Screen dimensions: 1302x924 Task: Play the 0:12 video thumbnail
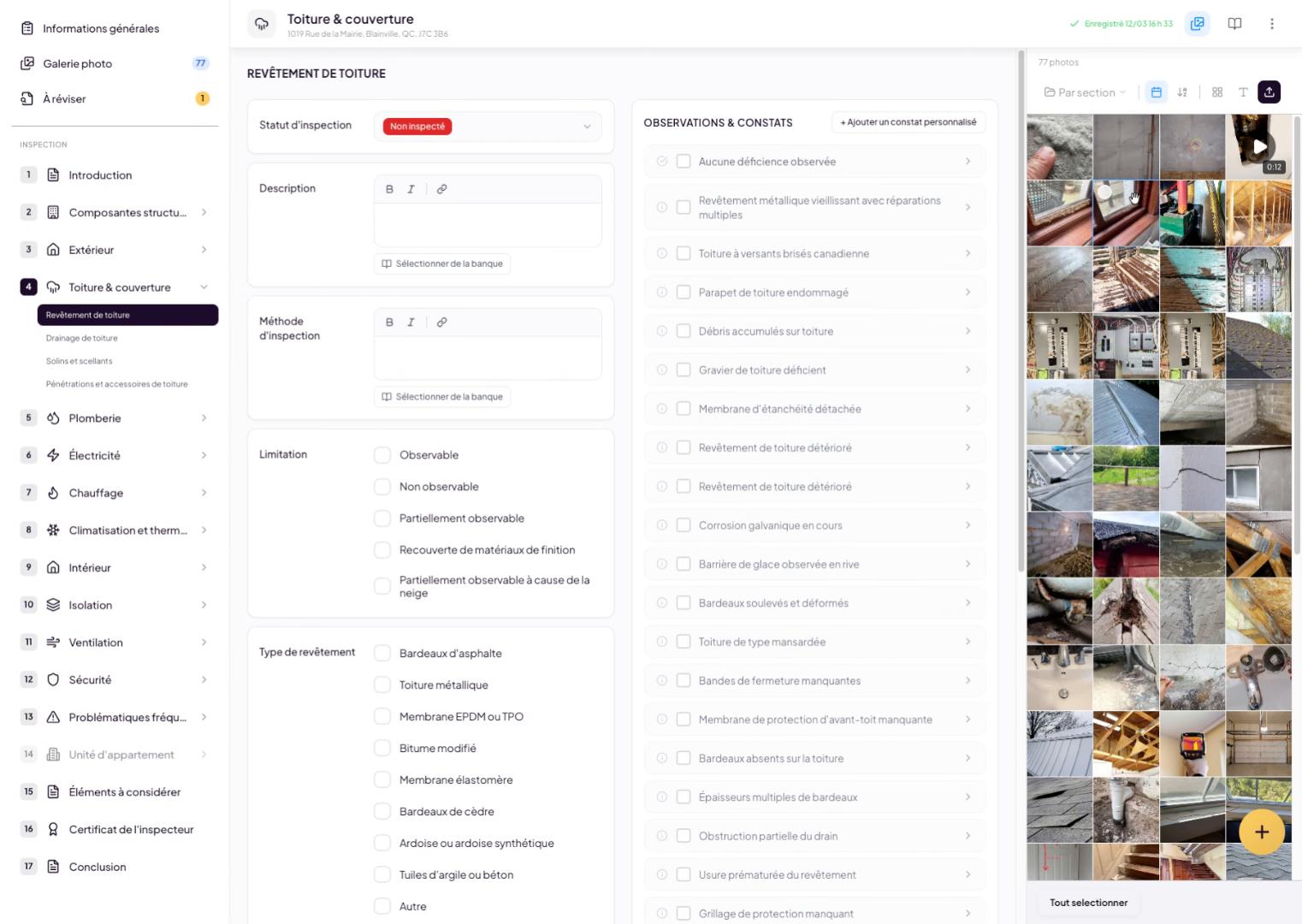pos(1258,147)
